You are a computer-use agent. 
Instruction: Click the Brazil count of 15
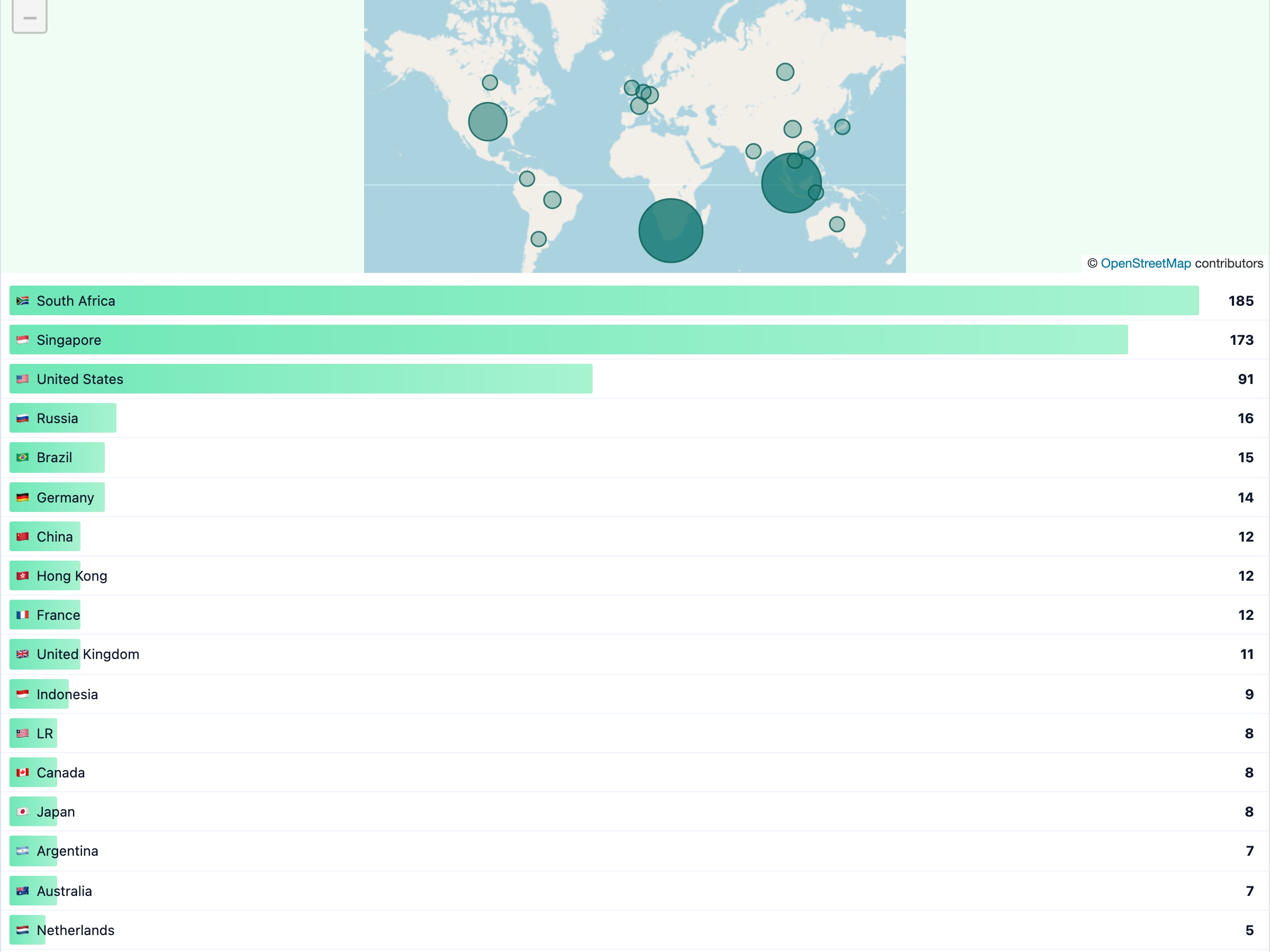click(1245, 457)
